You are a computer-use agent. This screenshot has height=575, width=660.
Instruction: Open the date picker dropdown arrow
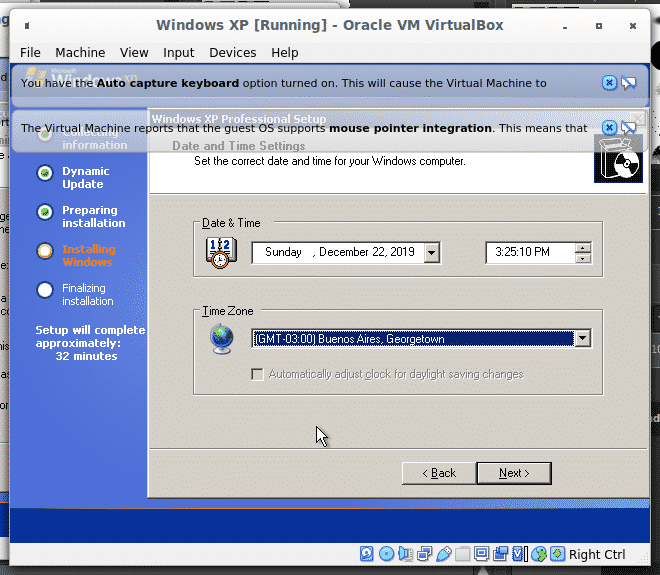pyautogui.click(x=431, y=253)
